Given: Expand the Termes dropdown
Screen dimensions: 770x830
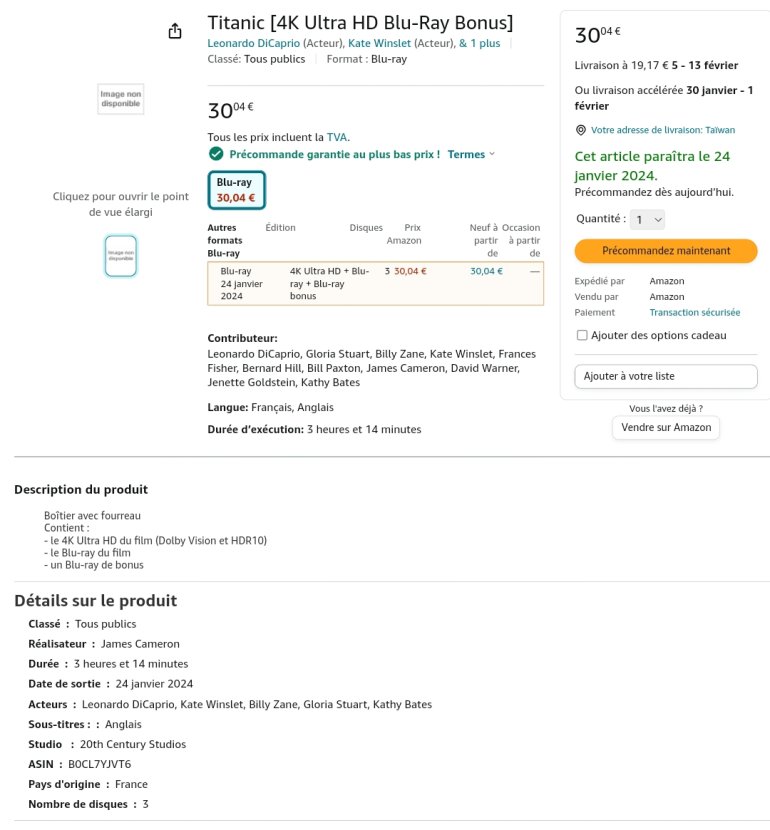Looking at the screenshot, I should (x=471, y=154).
